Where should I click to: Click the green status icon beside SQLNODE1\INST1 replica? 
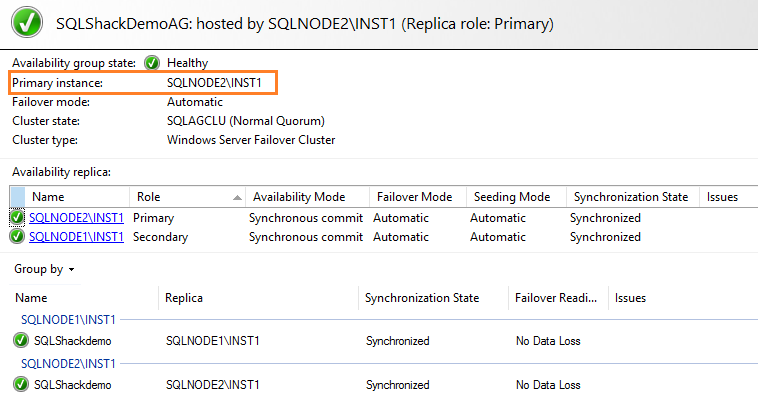pyautogui.click(x=18, y=237)
